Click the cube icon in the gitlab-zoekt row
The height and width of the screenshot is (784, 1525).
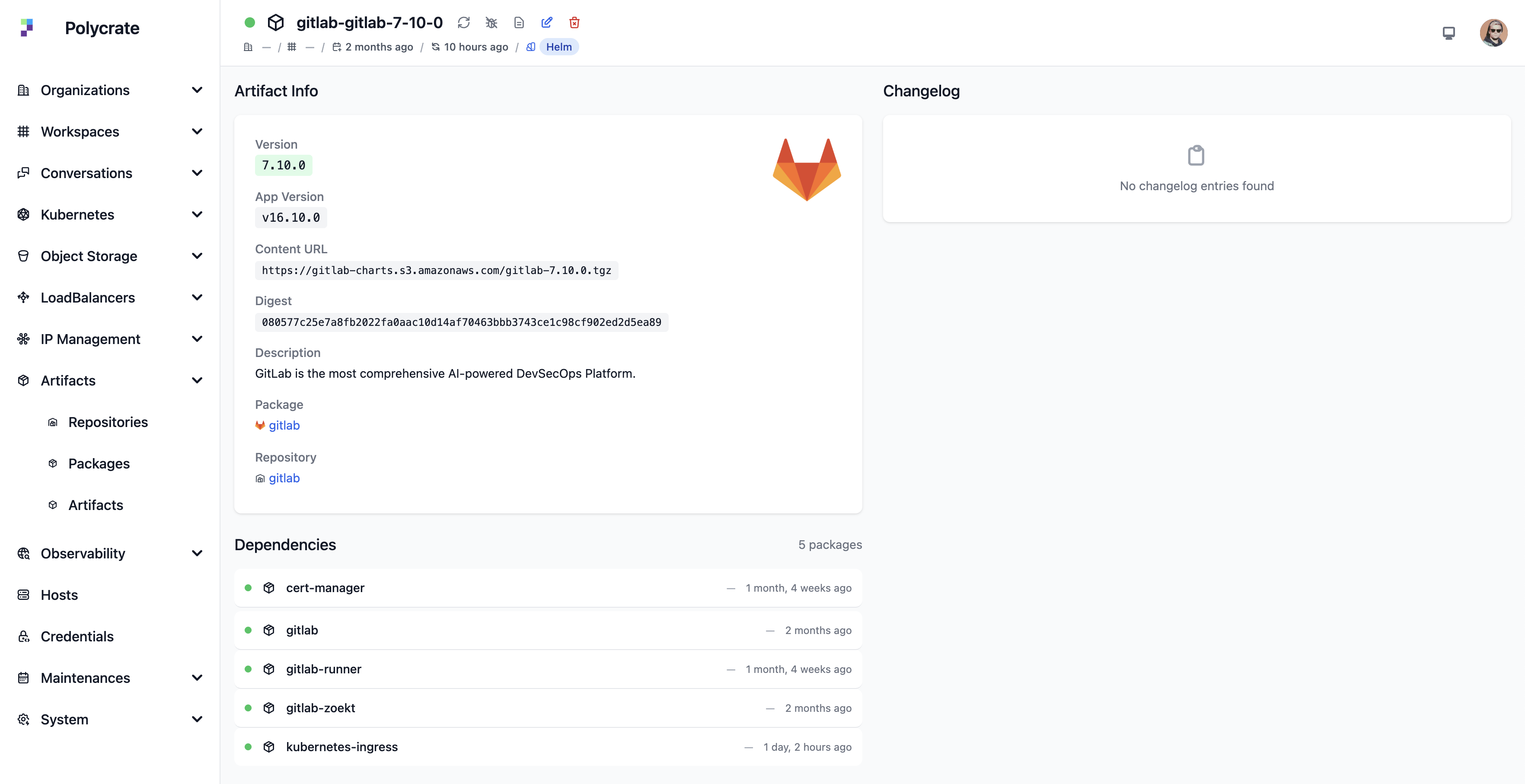coord(269,708)
